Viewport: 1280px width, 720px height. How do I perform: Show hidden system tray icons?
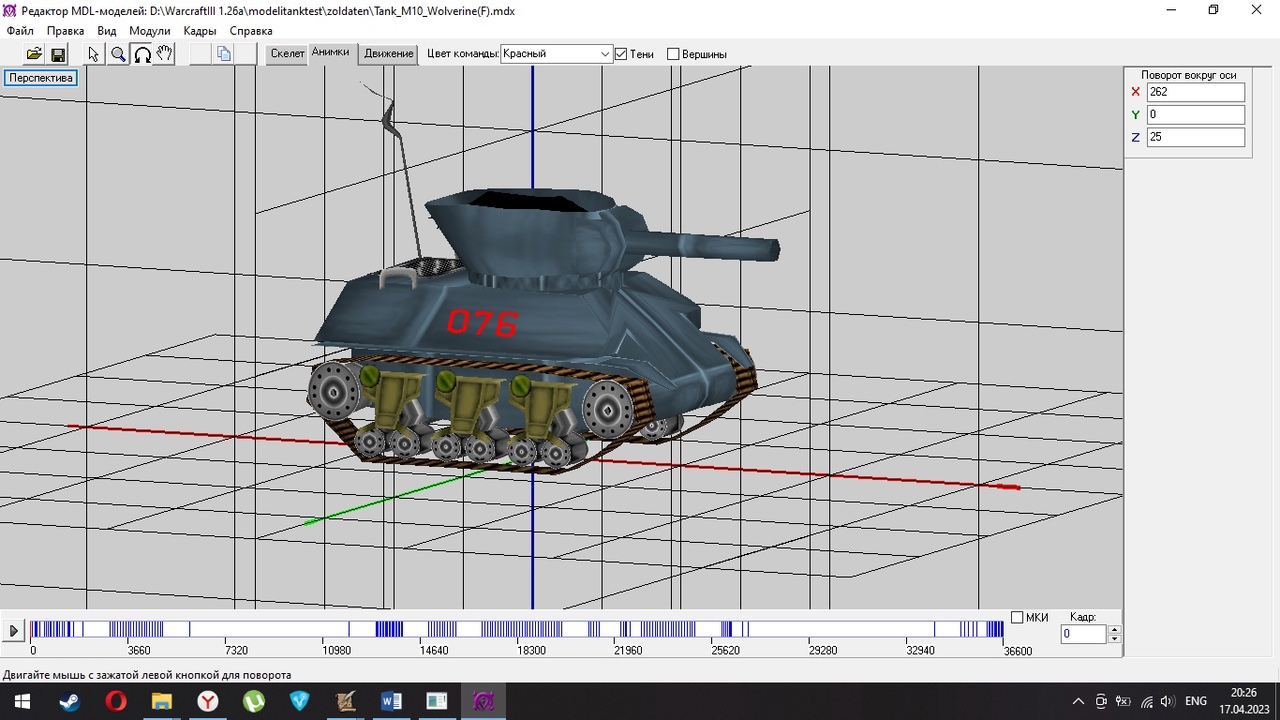1078,701
